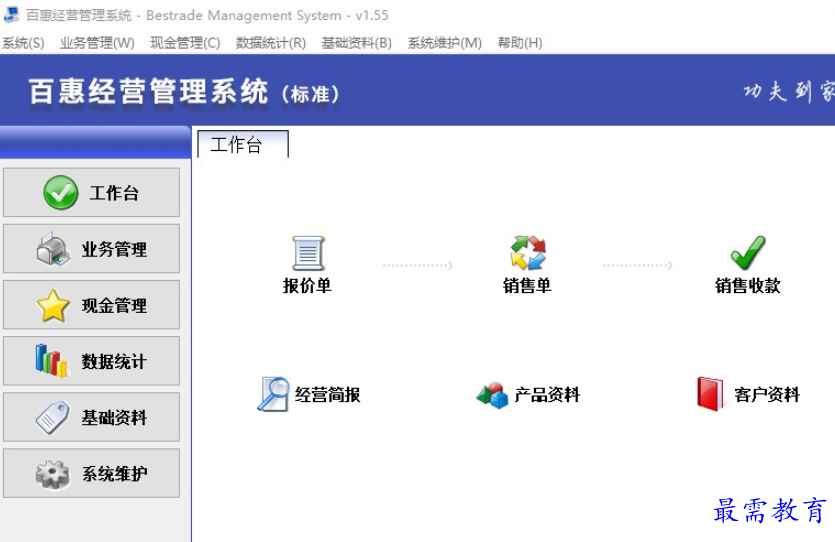
Task: Click the 现金管理 sidebar button label
Action: click(x=114, y=306)
